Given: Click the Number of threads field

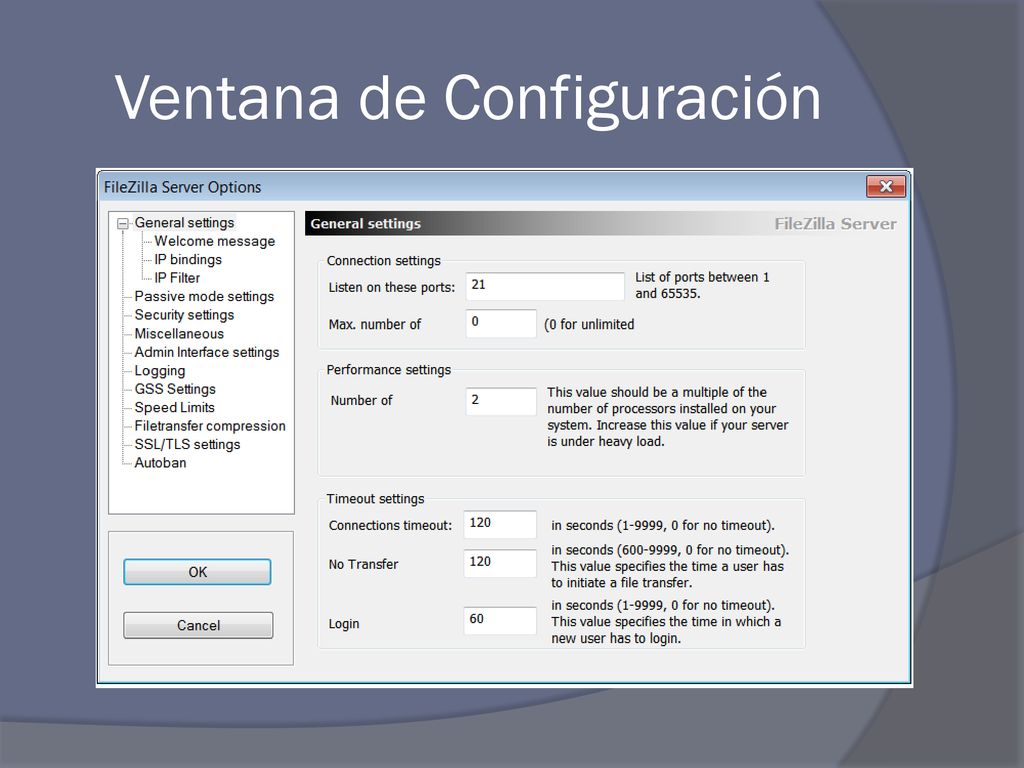Looking at the screenshot, I should 501,401.
